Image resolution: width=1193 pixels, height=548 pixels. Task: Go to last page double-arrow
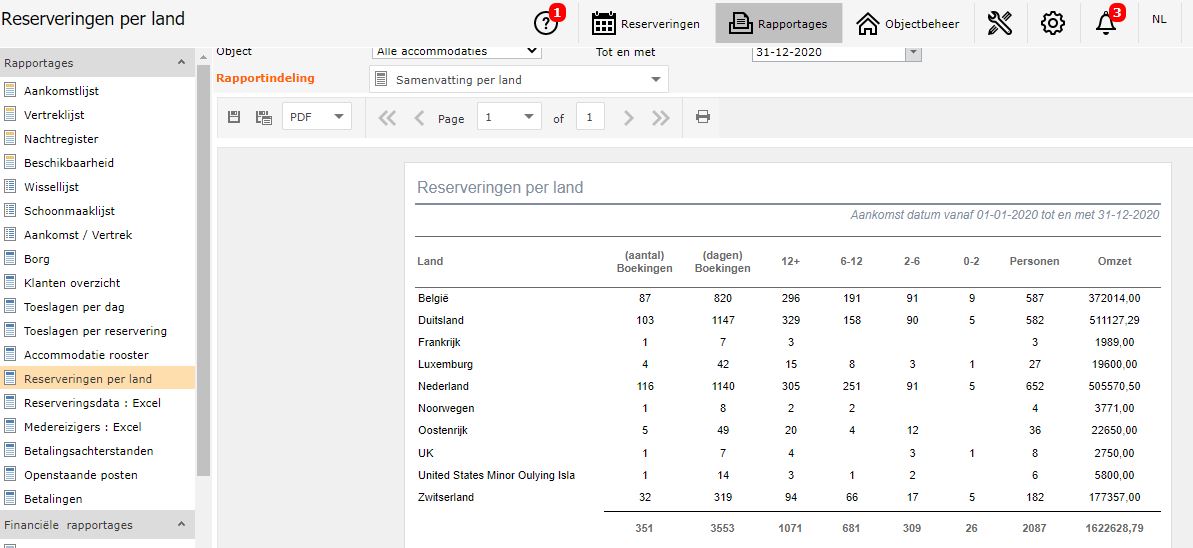(660, 118)
